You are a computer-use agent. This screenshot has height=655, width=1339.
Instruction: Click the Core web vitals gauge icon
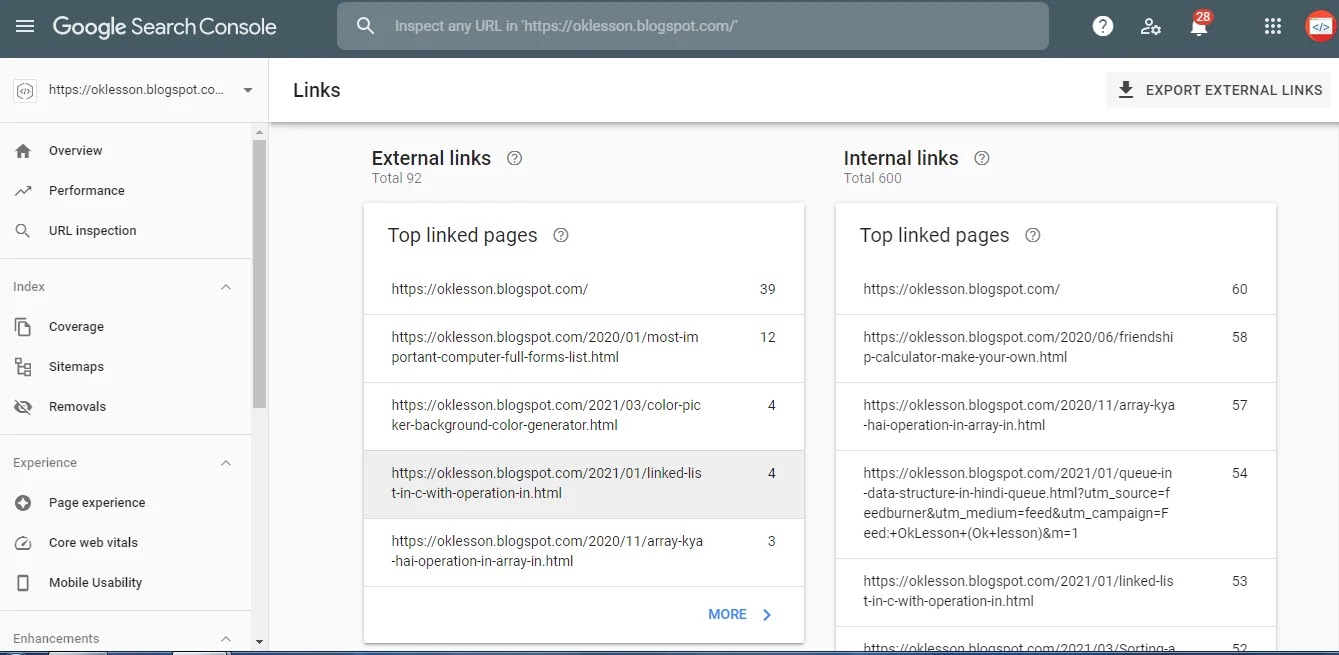click(x=23, y=543)
